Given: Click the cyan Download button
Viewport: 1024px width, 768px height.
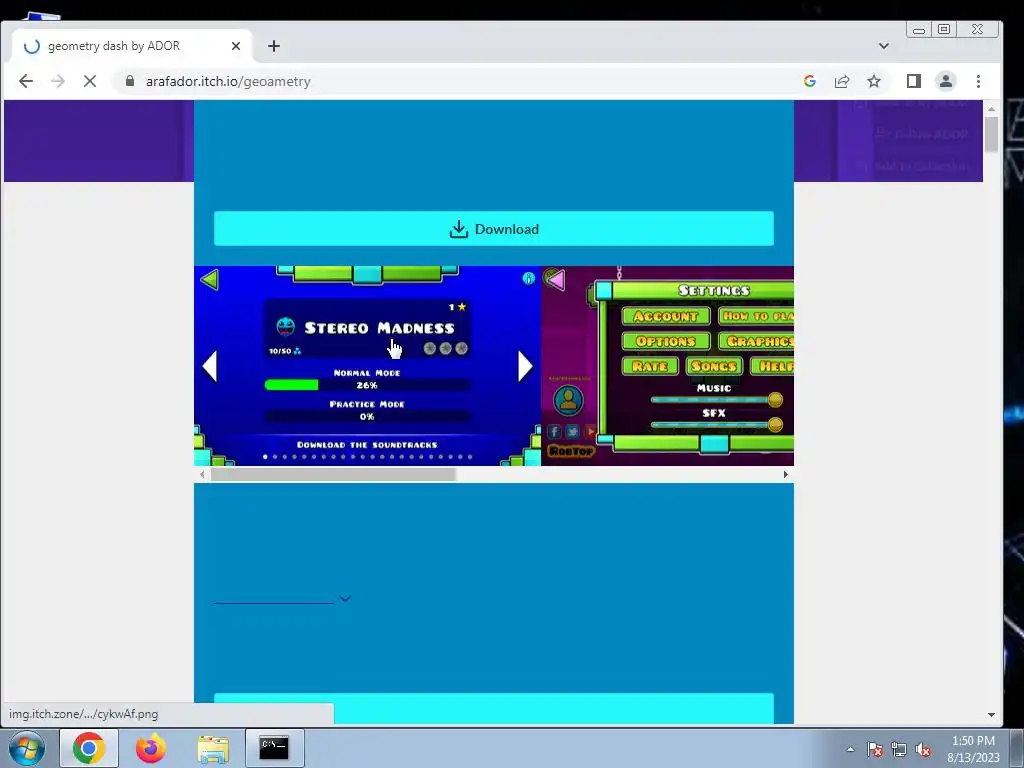Looking at the screenshot, I should point(494,229).
